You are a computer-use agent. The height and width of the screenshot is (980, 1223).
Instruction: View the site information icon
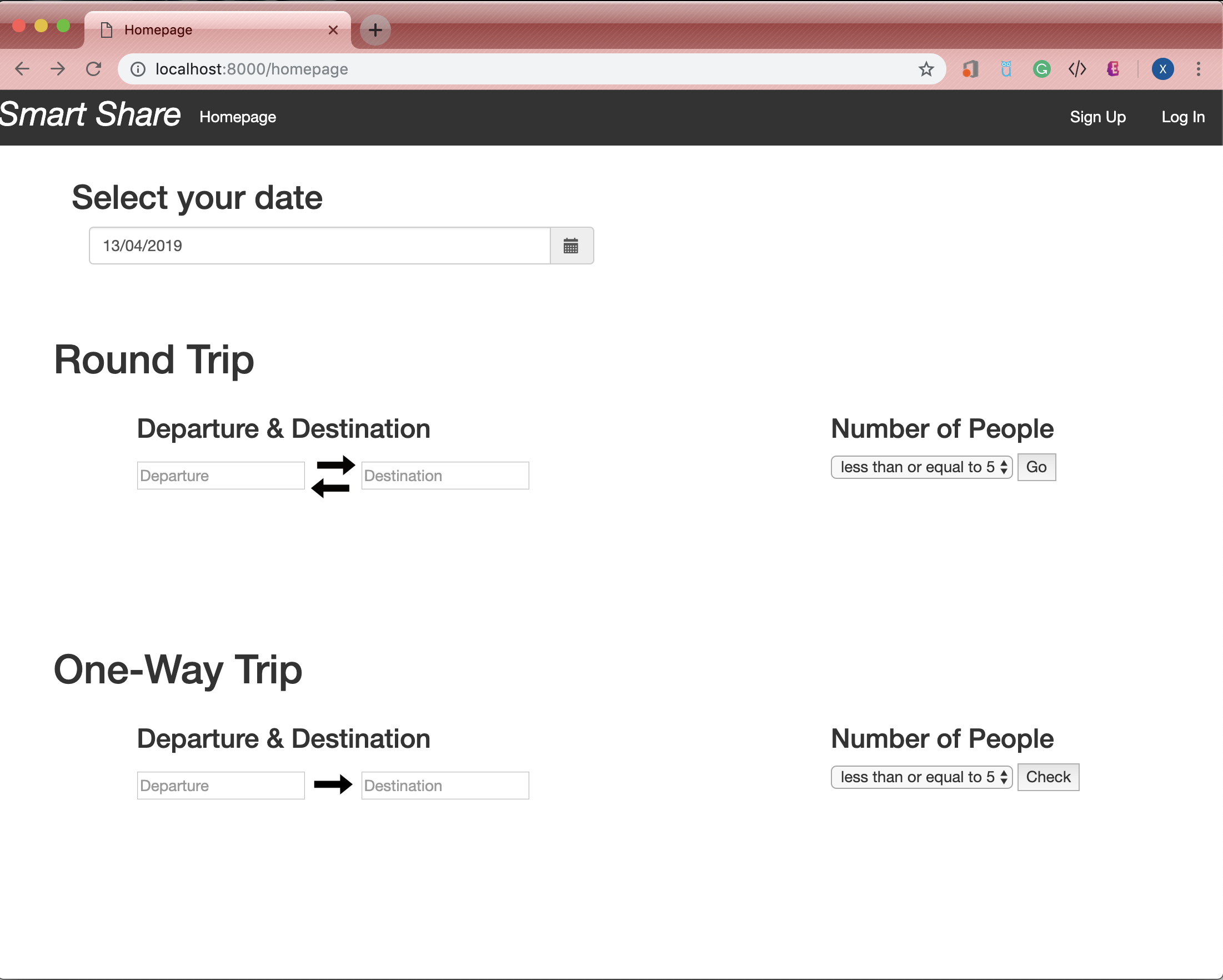(138, 69)
